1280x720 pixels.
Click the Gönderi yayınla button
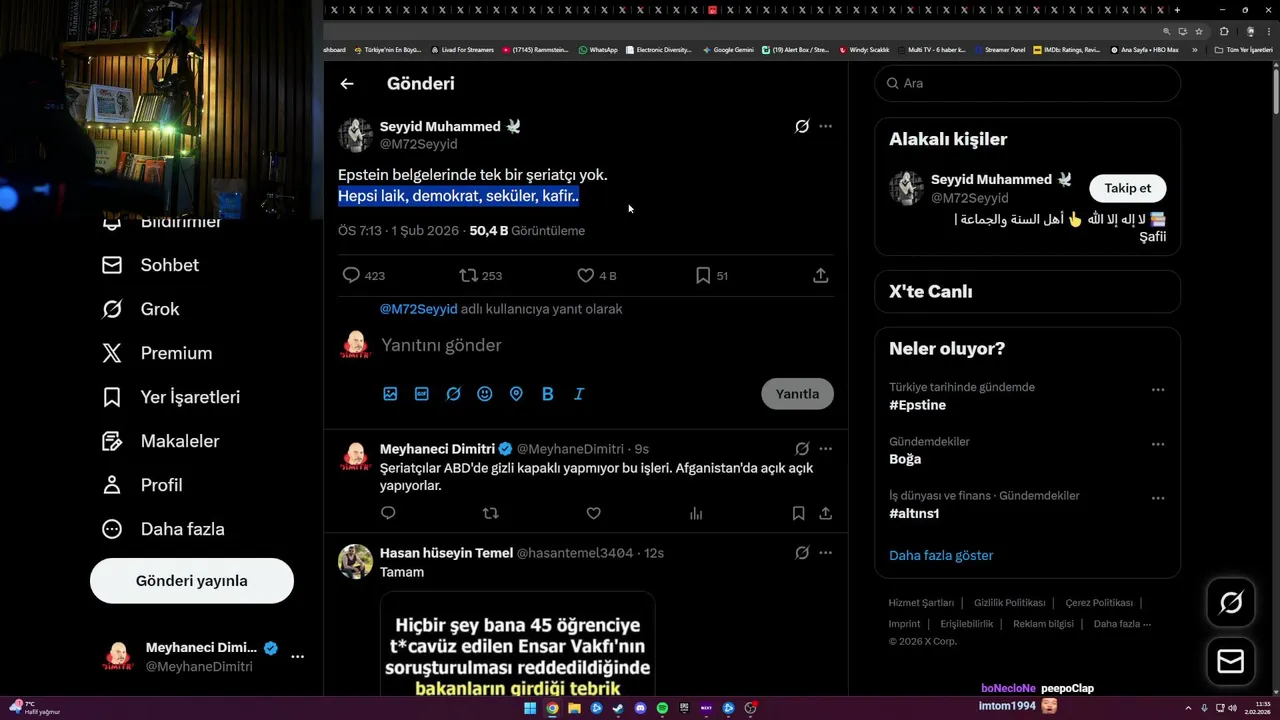[x=192, y=581]
